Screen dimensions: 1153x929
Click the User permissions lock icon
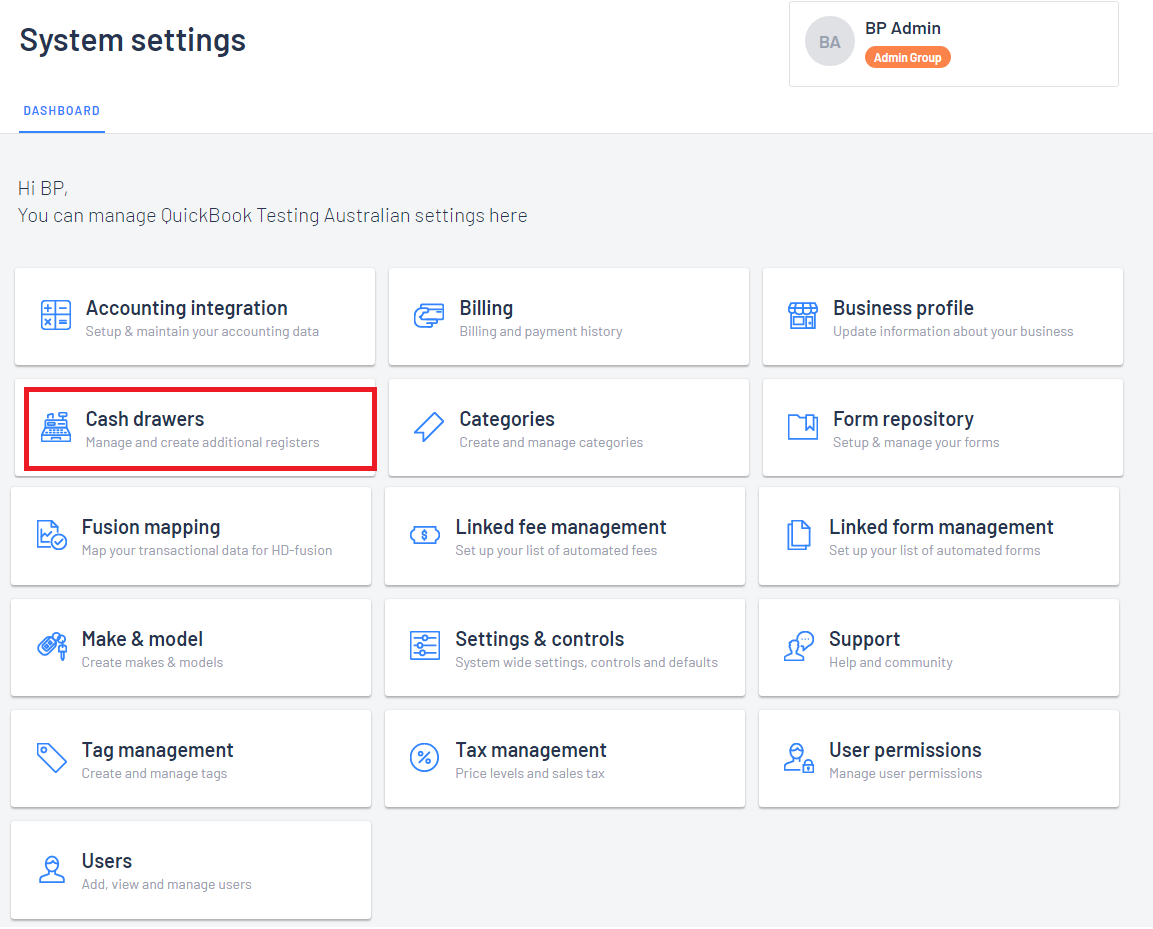coord(799,758)
